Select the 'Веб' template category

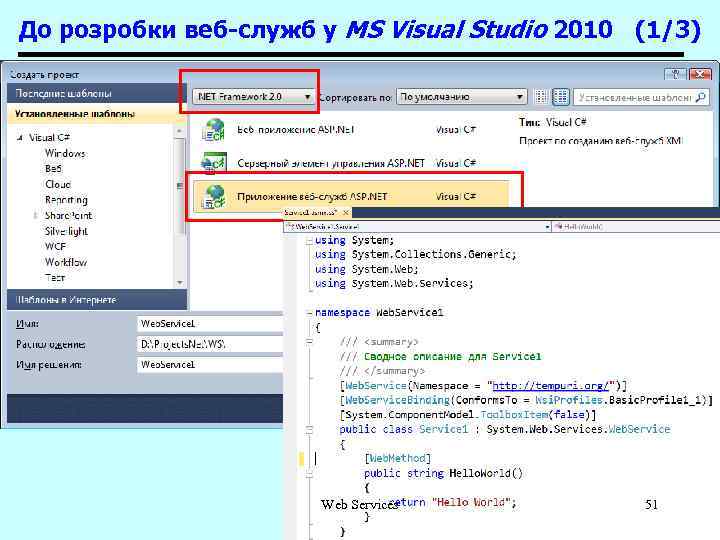click(53, 169)
